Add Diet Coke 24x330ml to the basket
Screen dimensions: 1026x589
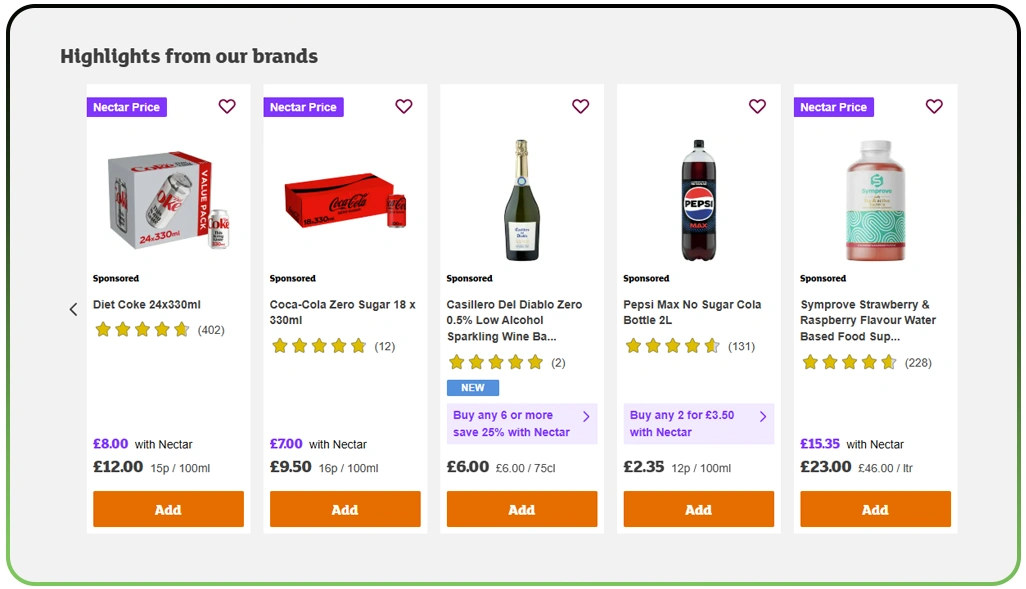pos(167,509)
